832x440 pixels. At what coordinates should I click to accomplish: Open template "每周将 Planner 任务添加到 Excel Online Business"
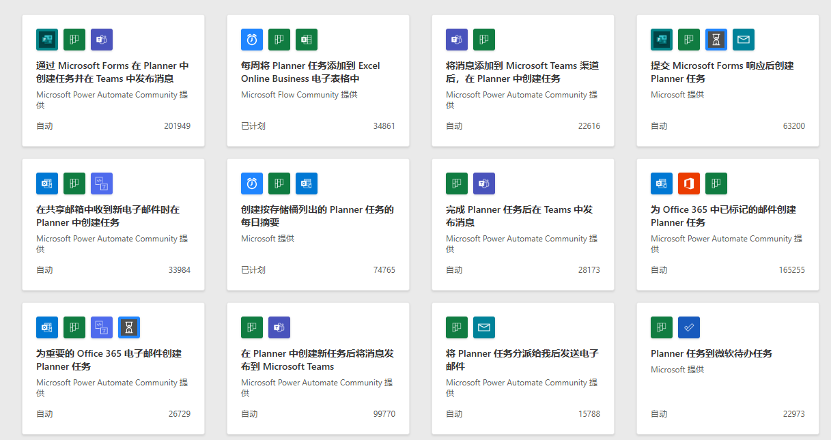[x=310, y=72]
